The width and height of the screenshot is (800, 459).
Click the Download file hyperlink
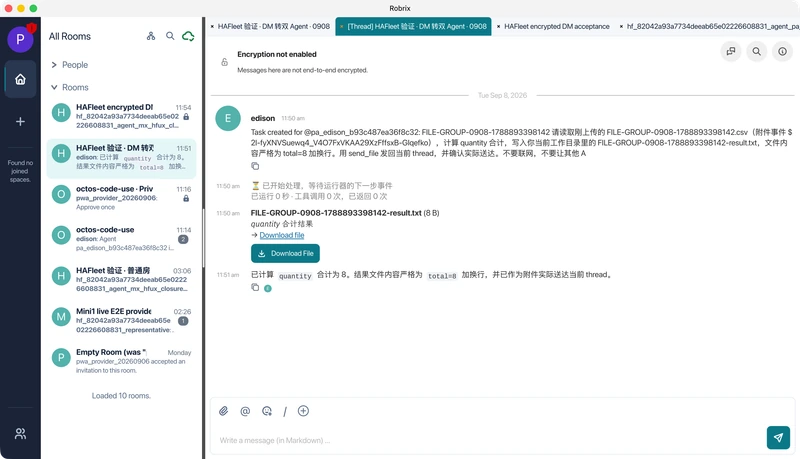(x=282, y=235)
